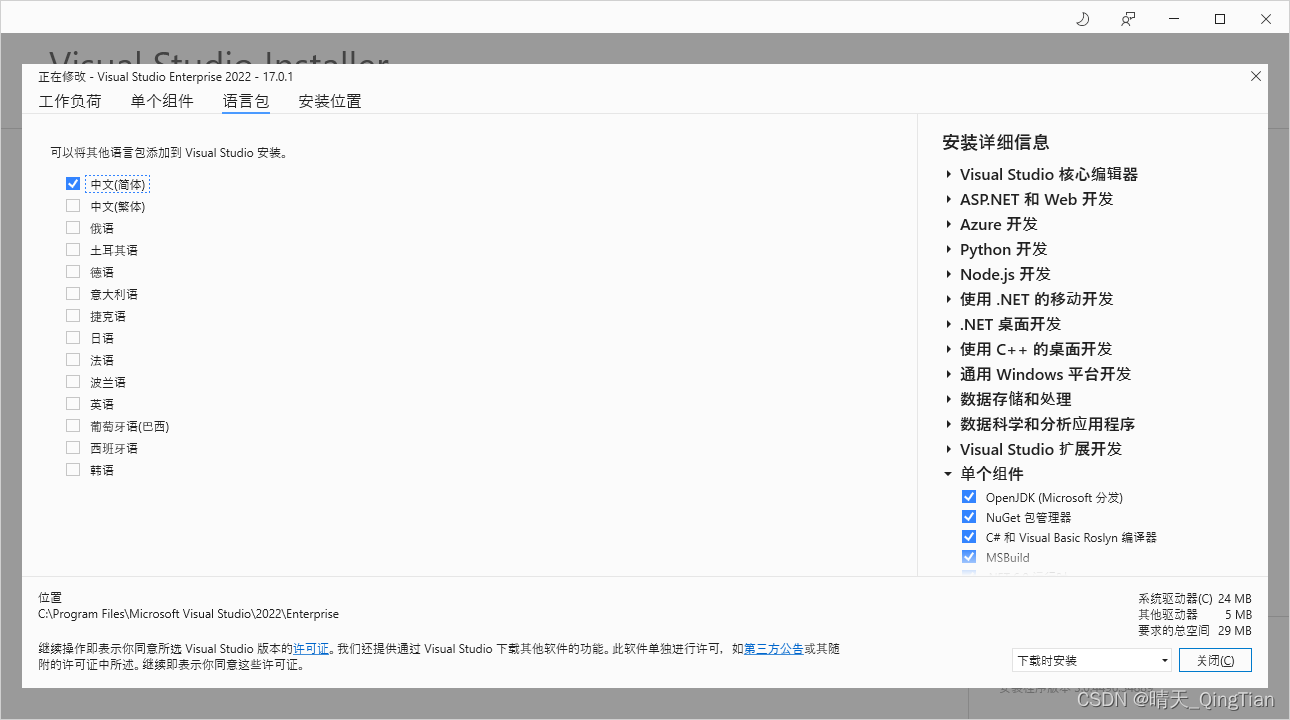Open the feedback icon in the title bar
Viewport: 1290px width, 720px height.
point(1128,18)
